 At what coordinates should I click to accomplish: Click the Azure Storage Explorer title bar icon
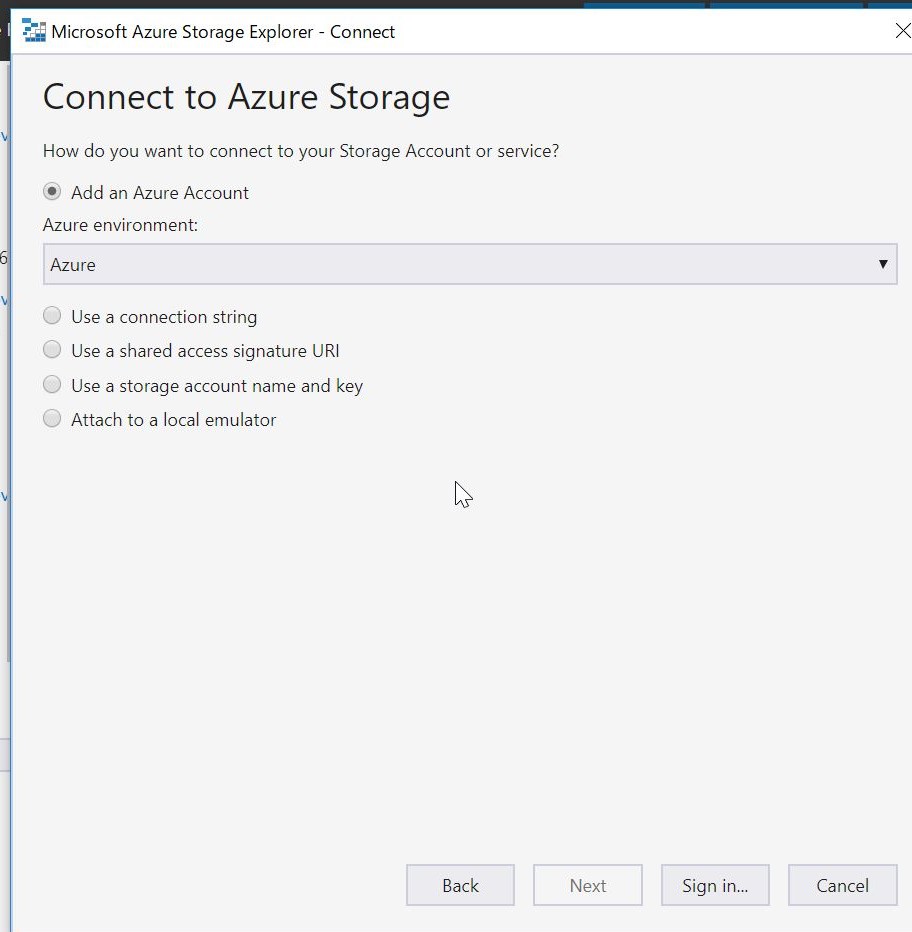point(34,31)
